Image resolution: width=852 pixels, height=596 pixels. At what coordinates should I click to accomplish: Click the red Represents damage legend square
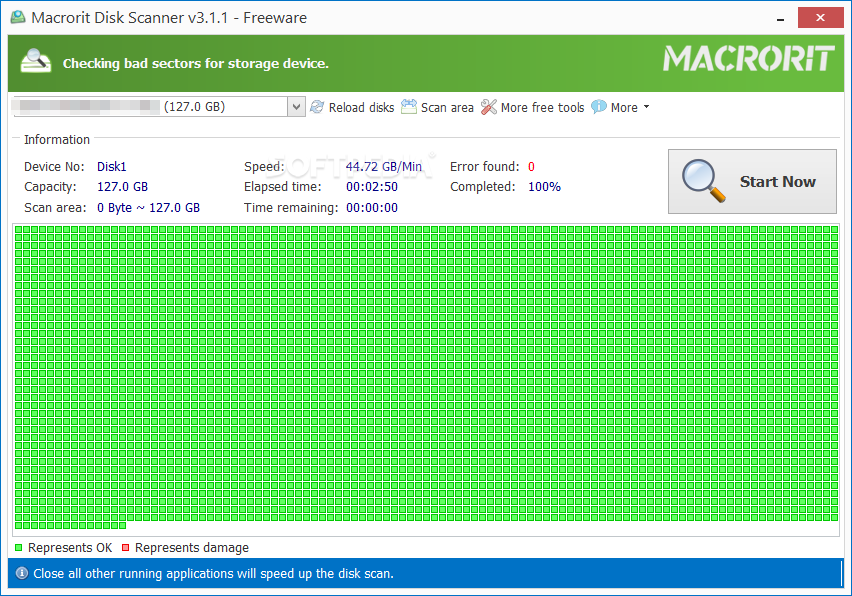coord(126,548)
